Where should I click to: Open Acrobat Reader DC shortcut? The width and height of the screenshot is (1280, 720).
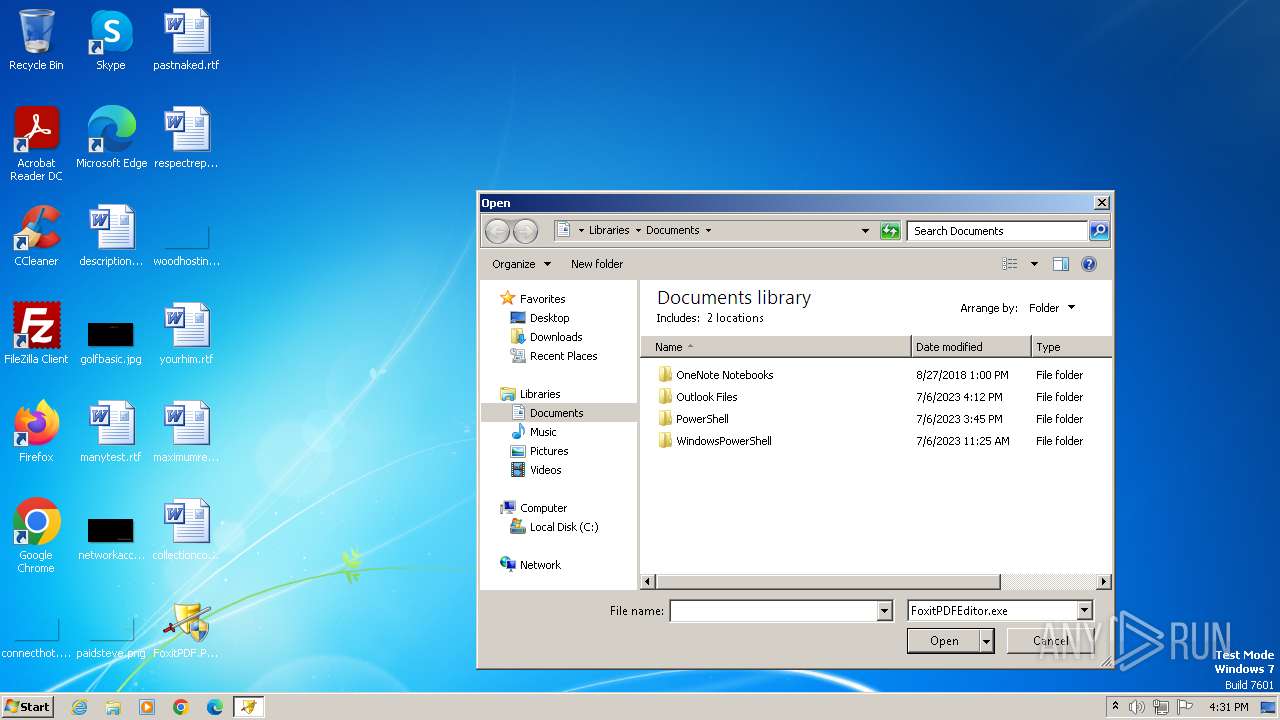click(36, 143)
